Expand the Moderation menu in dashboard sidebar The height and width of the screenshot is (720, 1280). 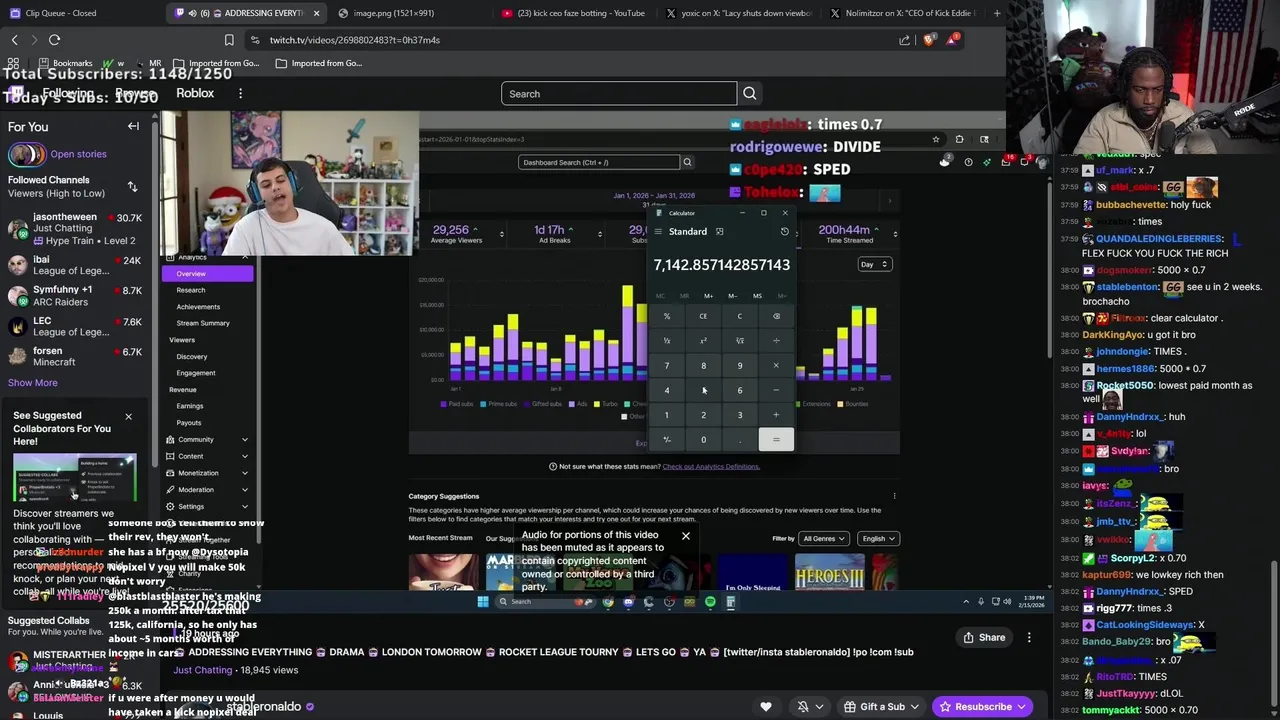pyautogui.click(x=209, y=490)
